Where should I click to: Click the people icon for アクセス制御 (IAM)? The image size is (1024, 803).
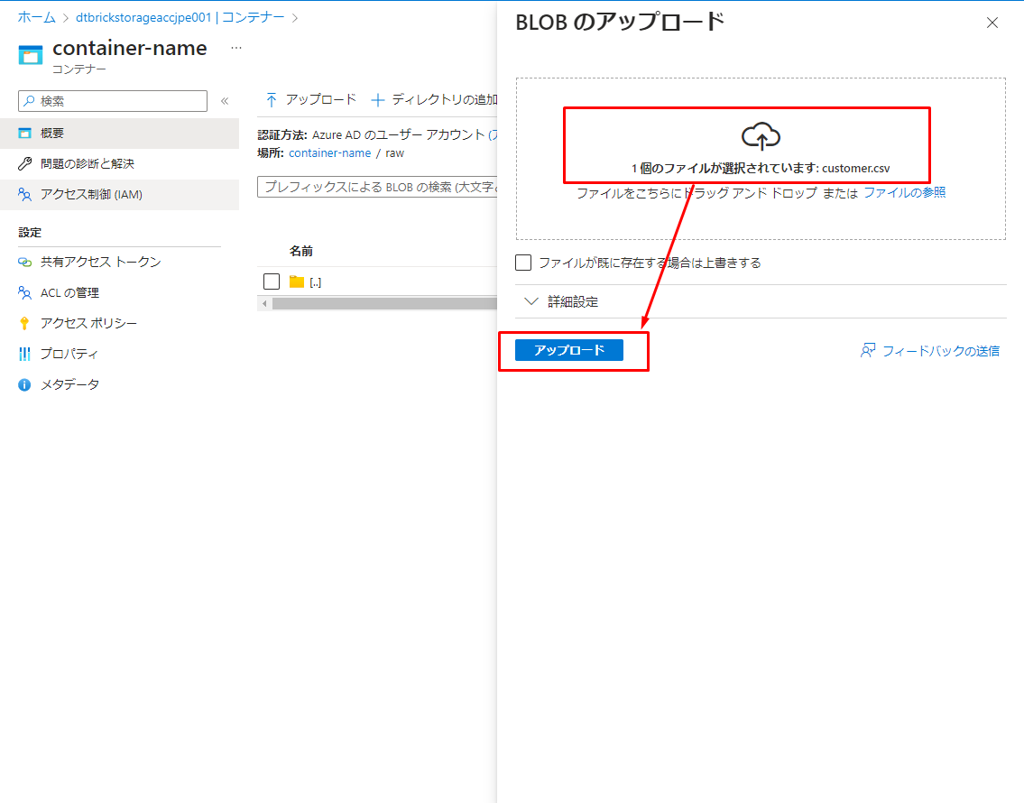click(x=25, y=195)
